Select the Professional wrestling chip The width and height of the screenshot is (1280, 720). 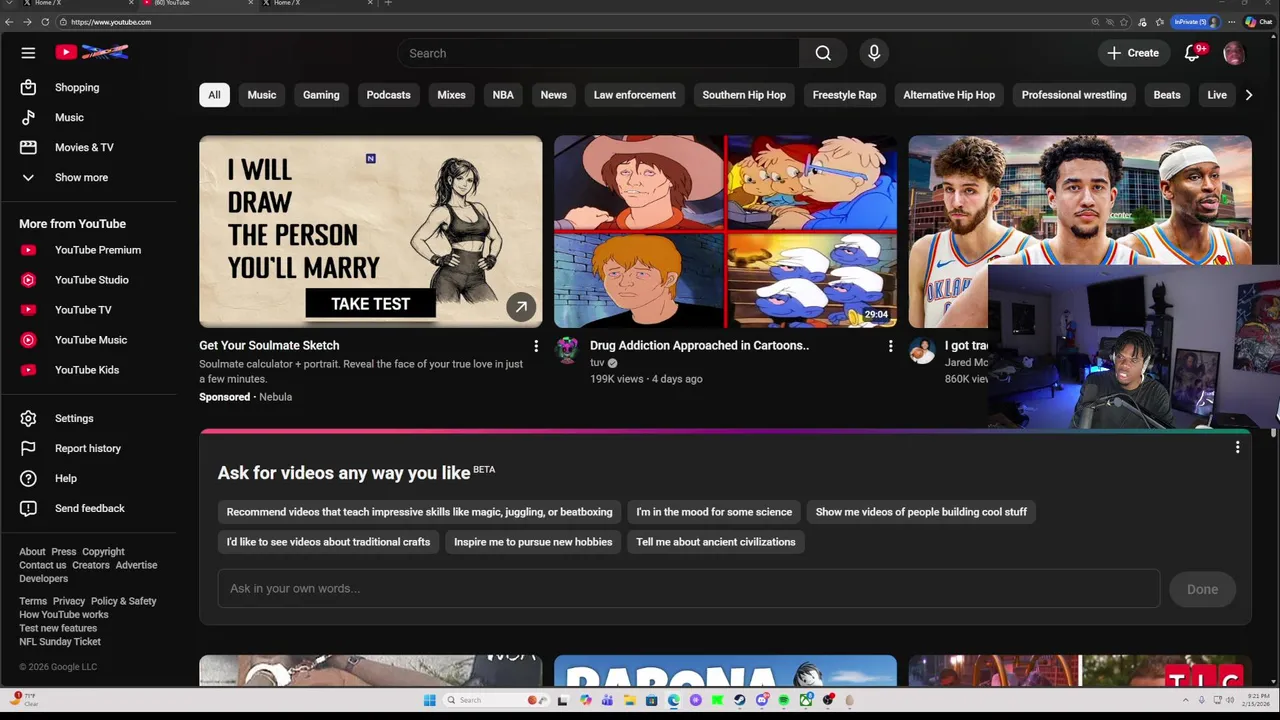(1074, 95)
